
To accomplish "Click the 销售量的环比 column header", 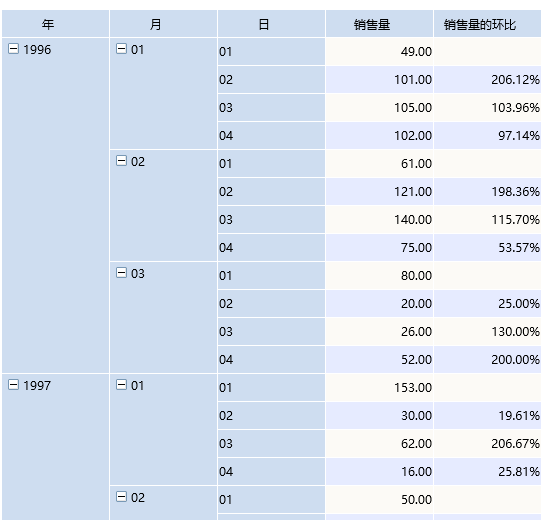I will 488,24.
